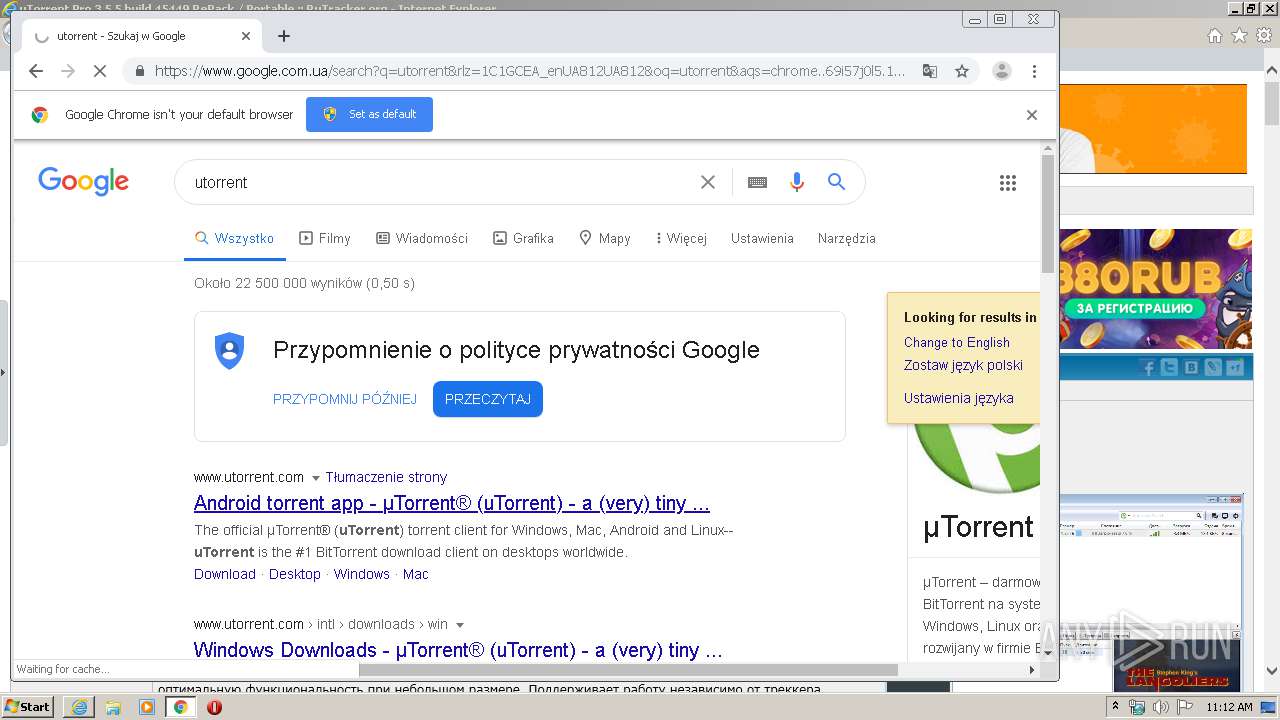Expand the Więcej menu
1280x720 pixels.
coord(681,238)
